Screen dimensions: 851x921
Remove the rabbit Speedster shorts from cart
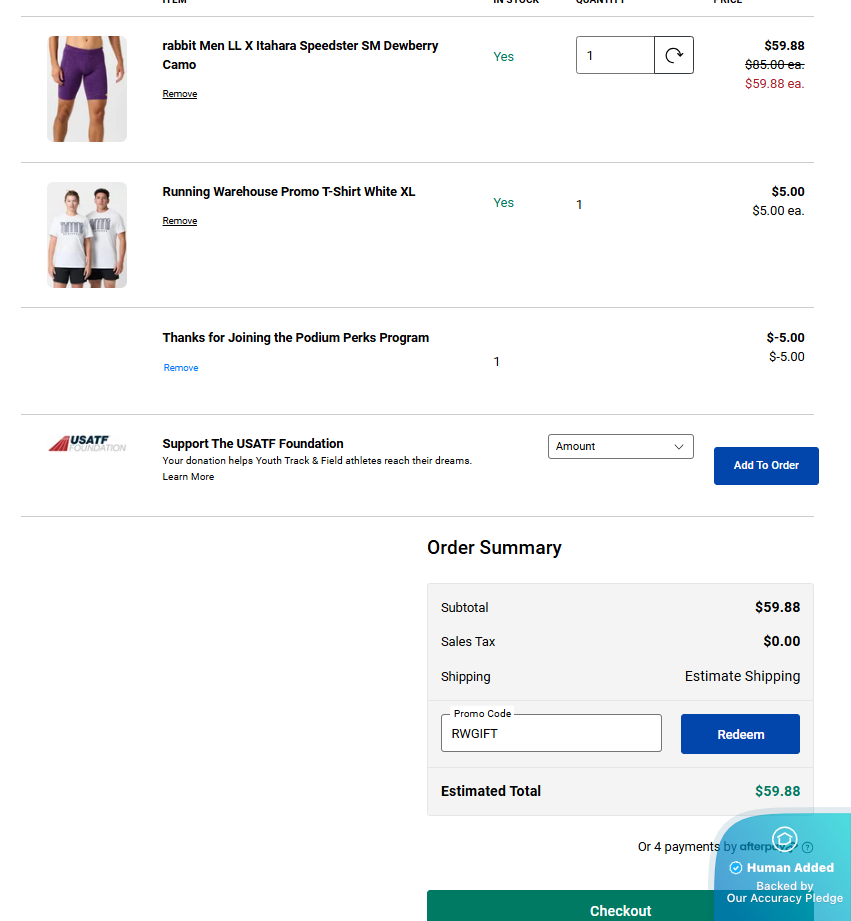[x=180, y=94]
